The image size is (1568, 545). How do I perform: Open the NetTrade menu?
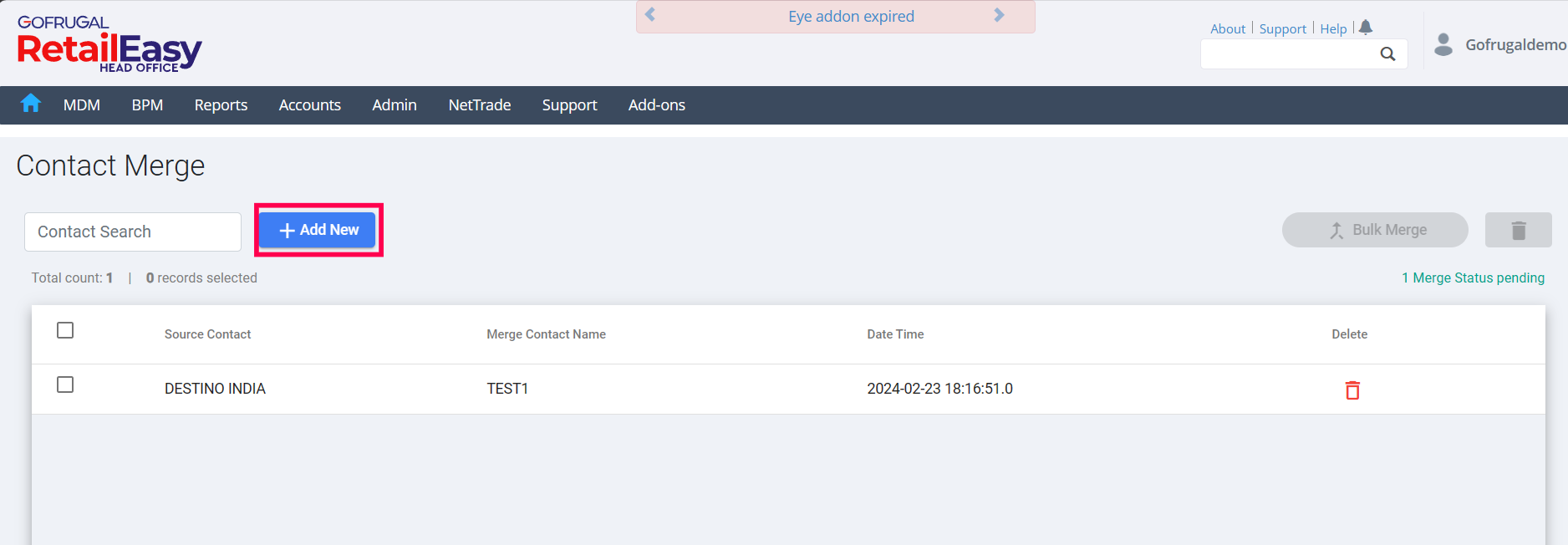click(479, 105)
